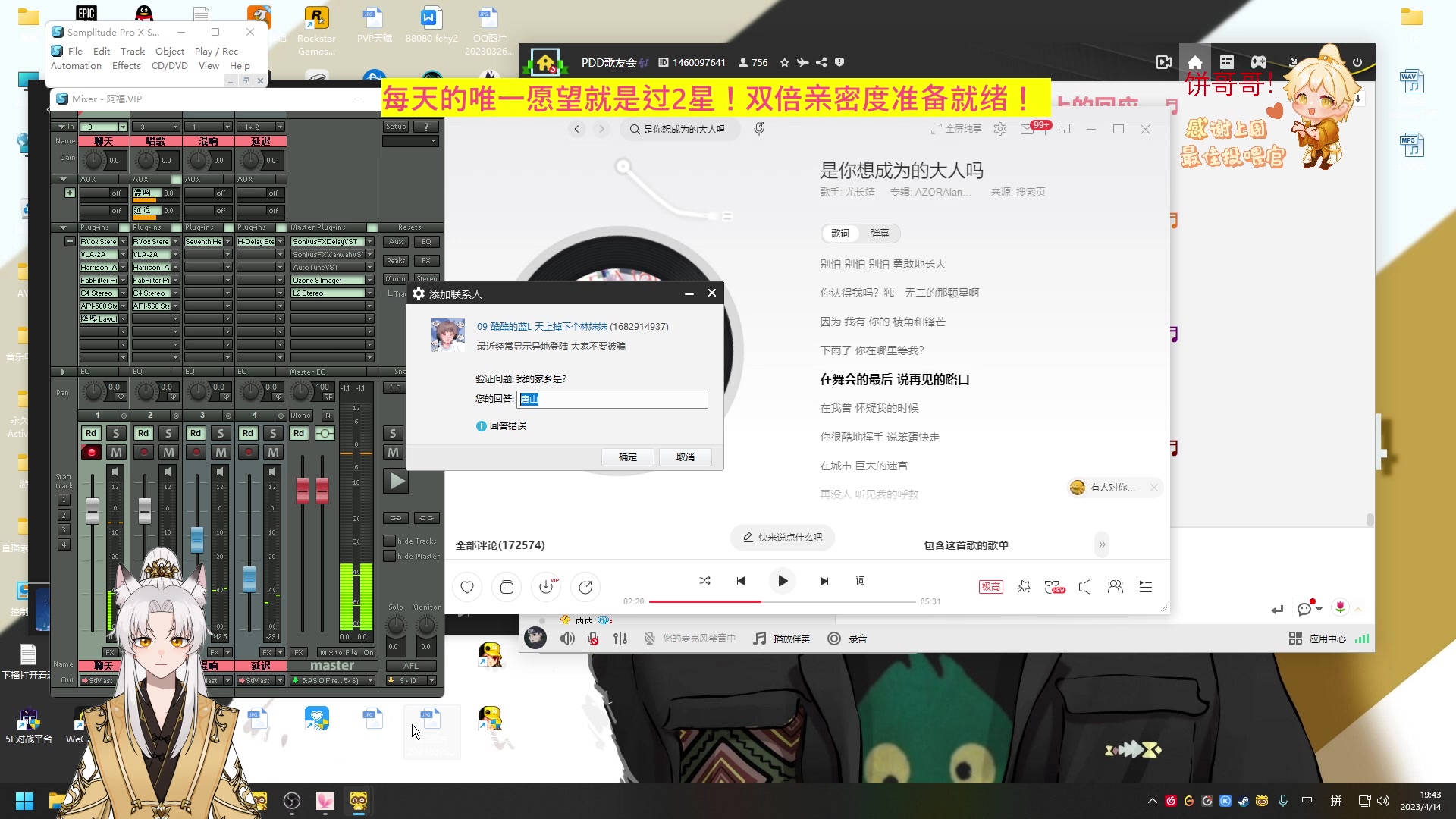This screenshot has width=1456, height=819.
Task: Skip to the previous track
Action: coord(741,581)
